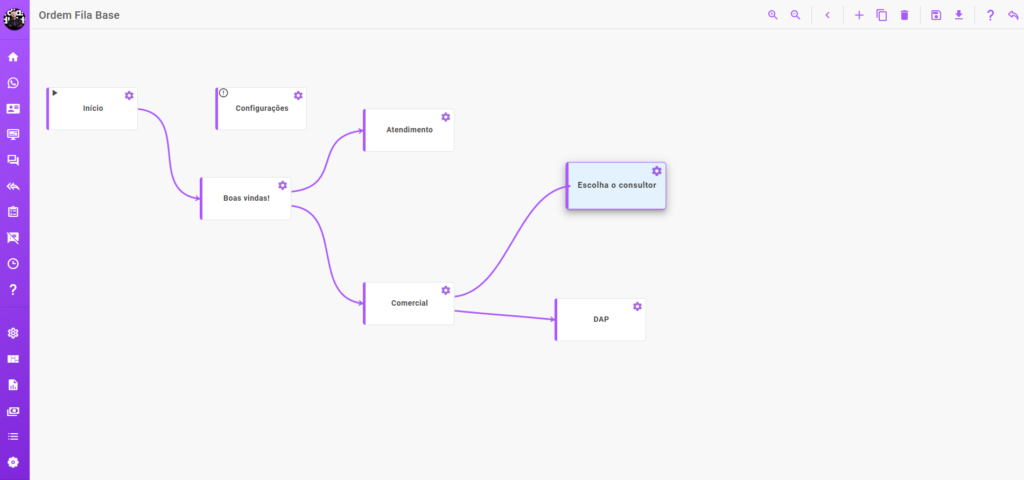Click the add new block plus icon
Viewport: 1024px width, 480px height.
pos(859,15)
